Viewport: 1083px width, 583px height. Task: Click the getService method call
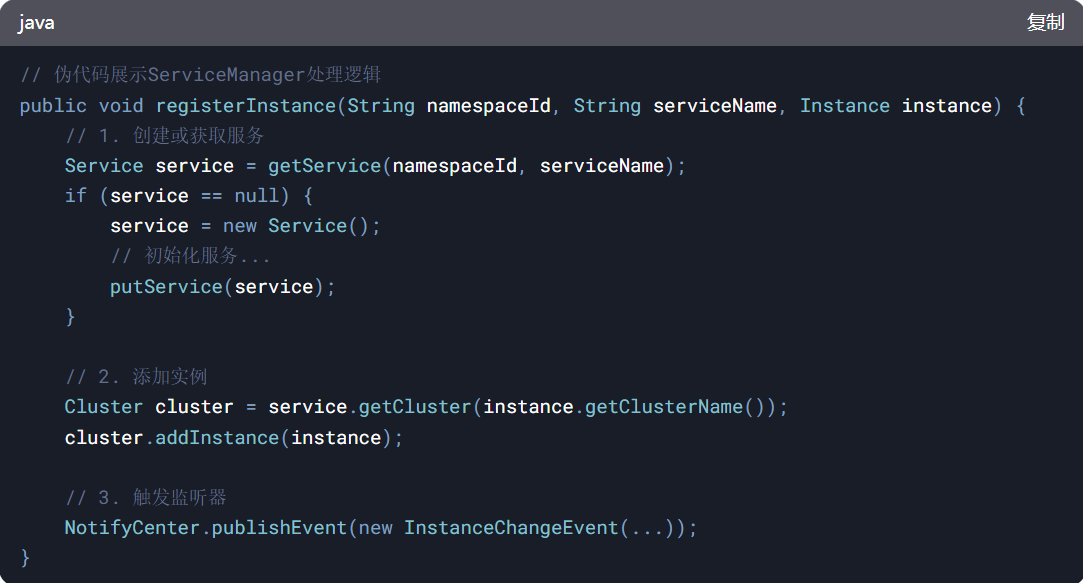point(324,166)
